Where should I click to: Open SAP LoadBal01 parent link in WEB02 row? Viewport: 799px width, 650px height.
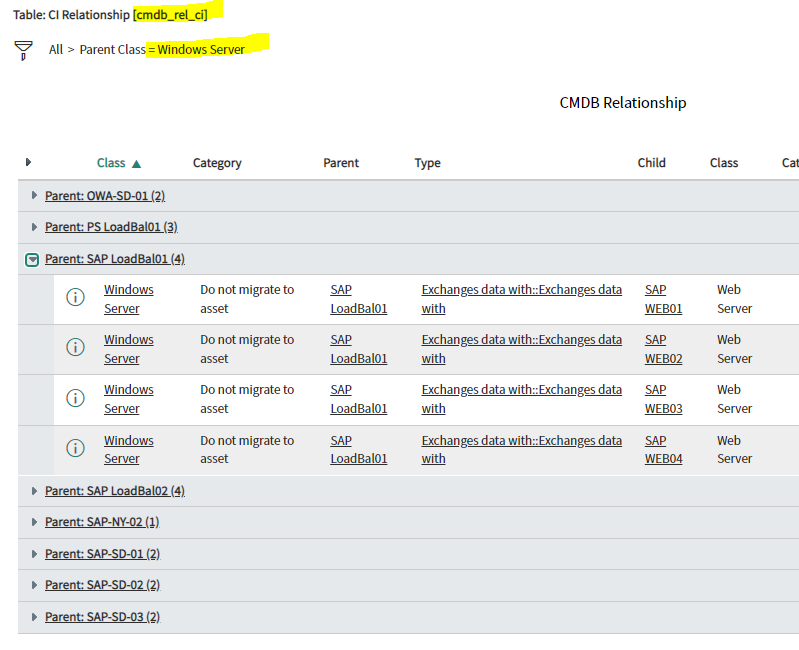[x=359, y=349]
